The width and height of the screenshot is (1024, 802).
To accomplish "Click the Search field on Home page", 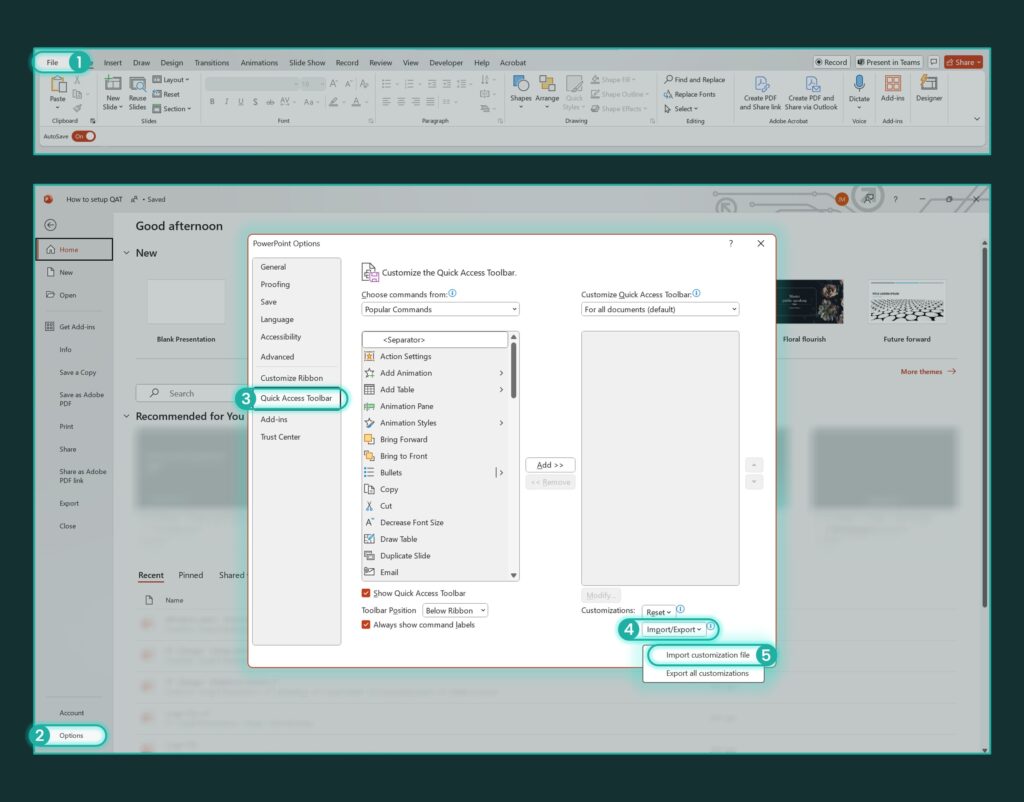I will 193,393.
